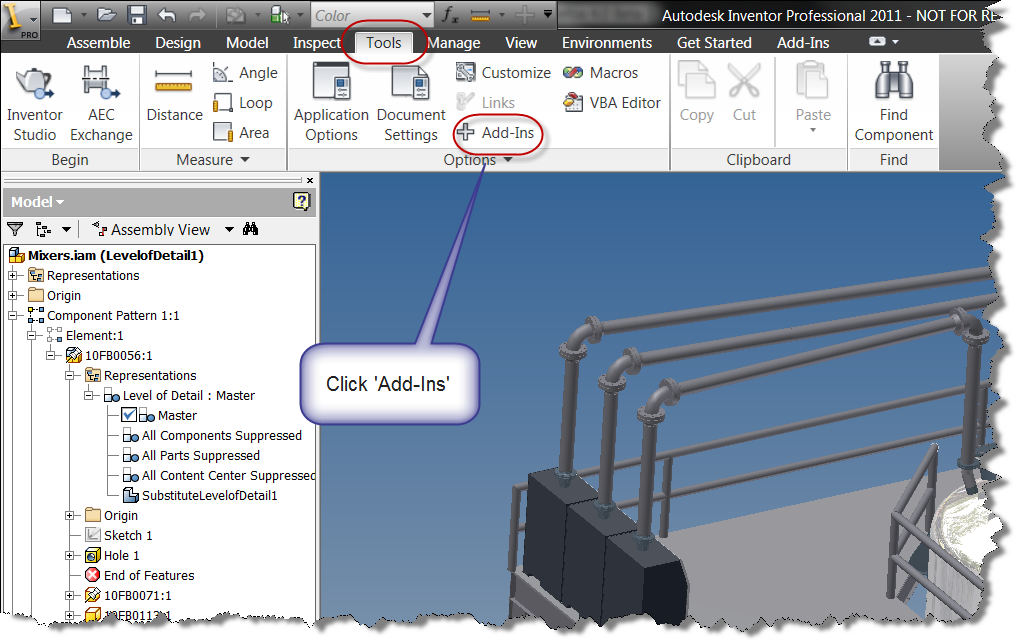Switch to the Manage ribbon tab

(453, 43)
